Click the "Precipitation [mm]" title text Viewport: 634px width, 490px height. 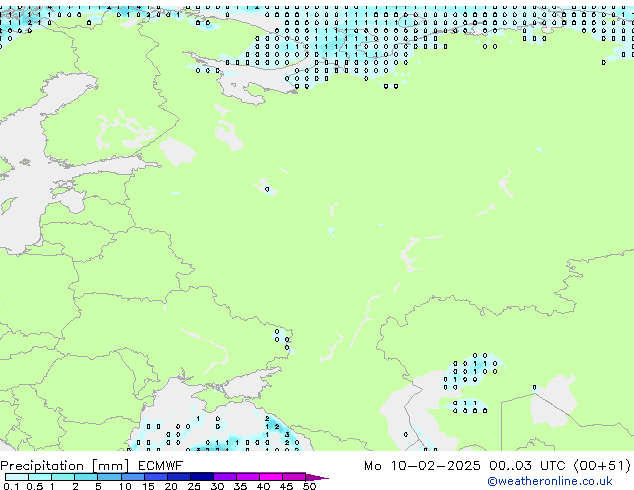[65, 466]
